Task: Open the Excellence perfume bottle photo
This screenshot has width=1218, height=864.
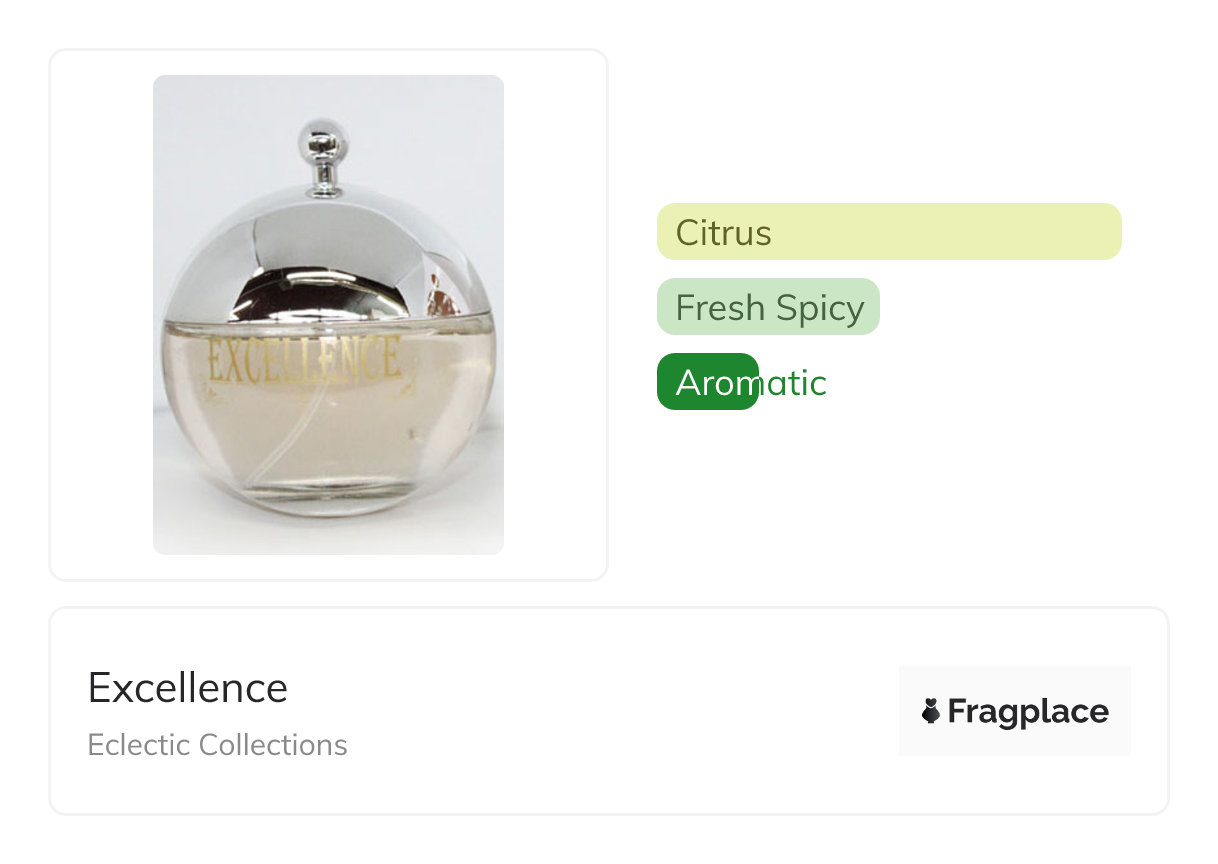Action: (328, 314)
